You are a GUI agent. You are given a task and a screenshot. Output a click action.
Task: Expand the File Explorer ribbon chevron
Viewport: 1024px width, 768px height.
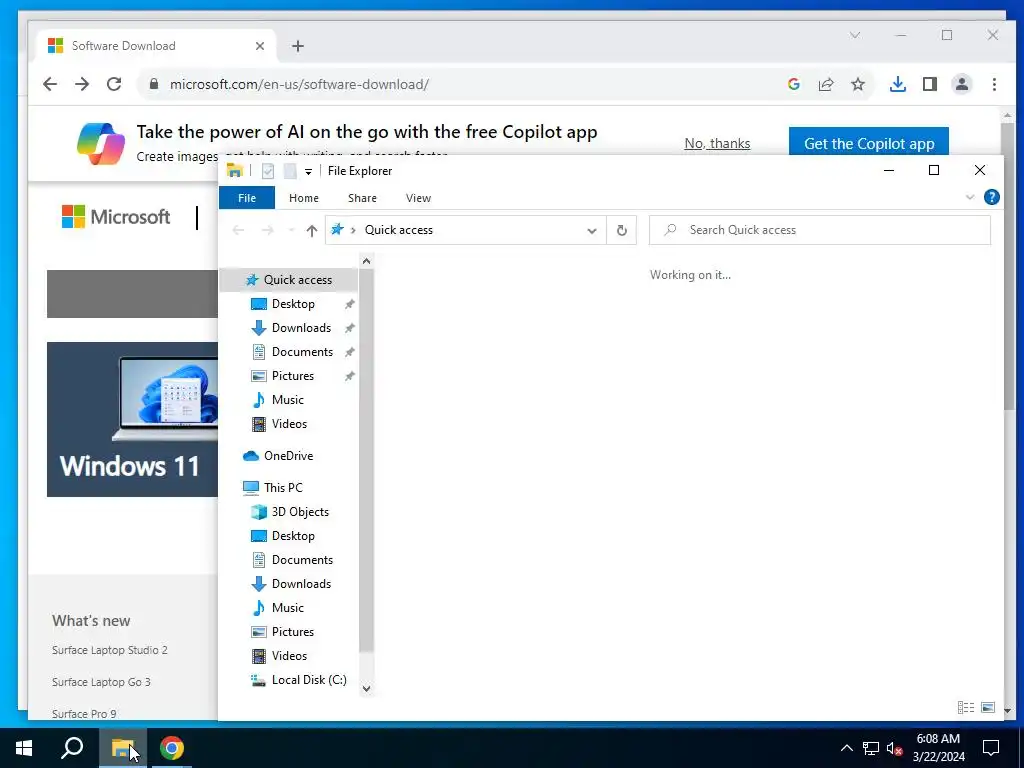[970, 197]
